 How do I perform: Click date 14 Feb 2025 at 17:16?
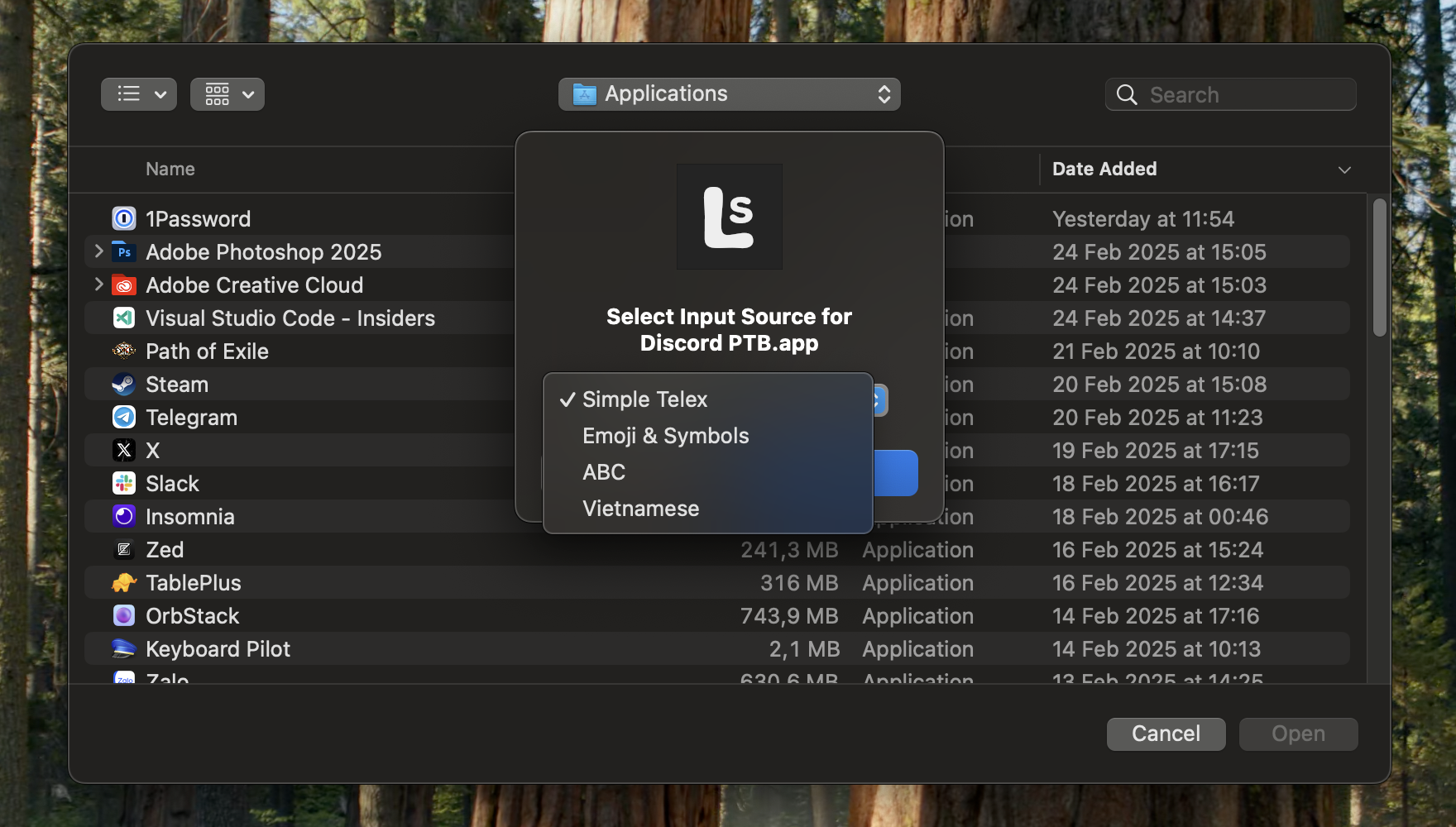[1156, 616]
